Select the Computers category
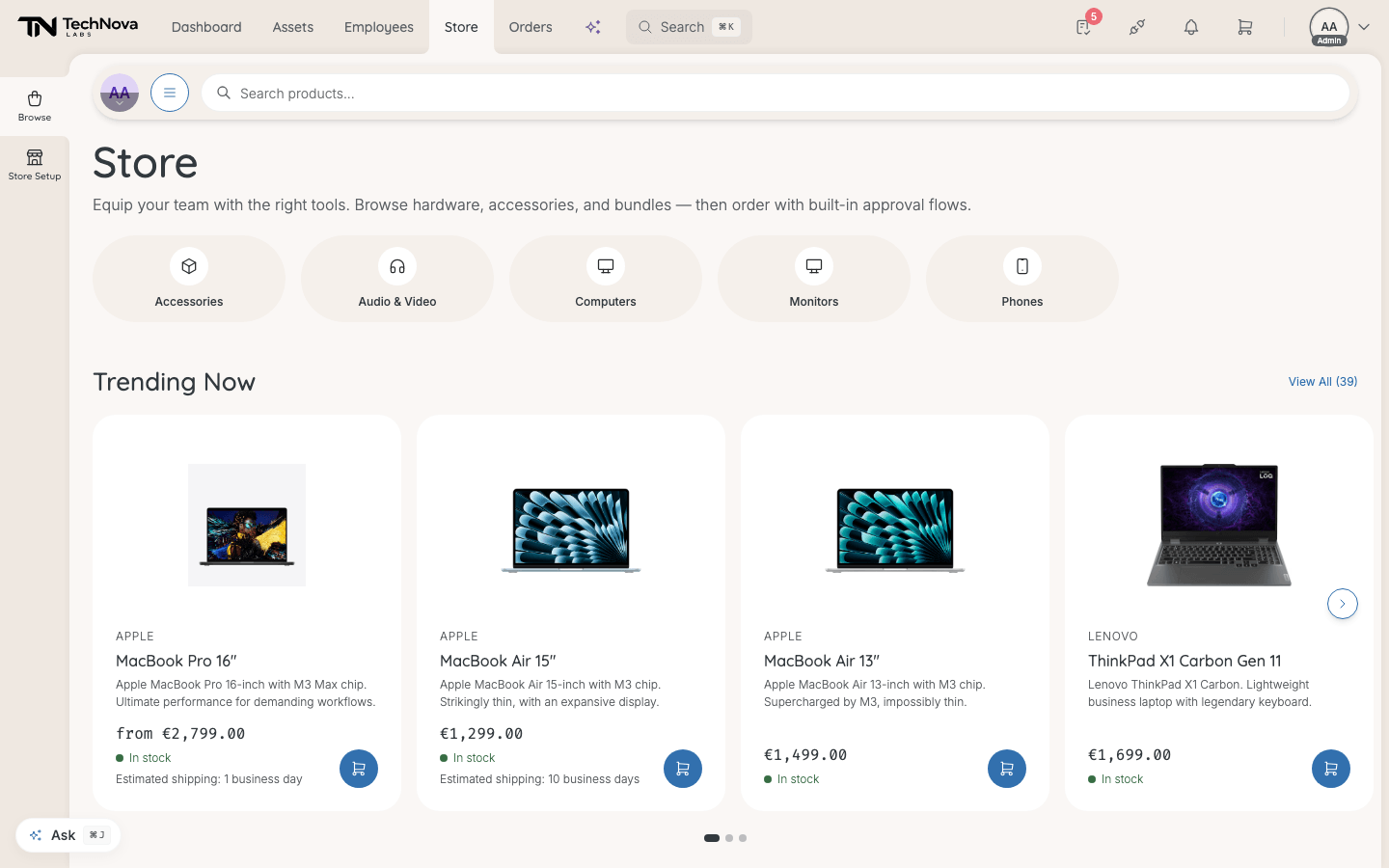This screenshot has height=868, width=1389. [x=606, y=279]
